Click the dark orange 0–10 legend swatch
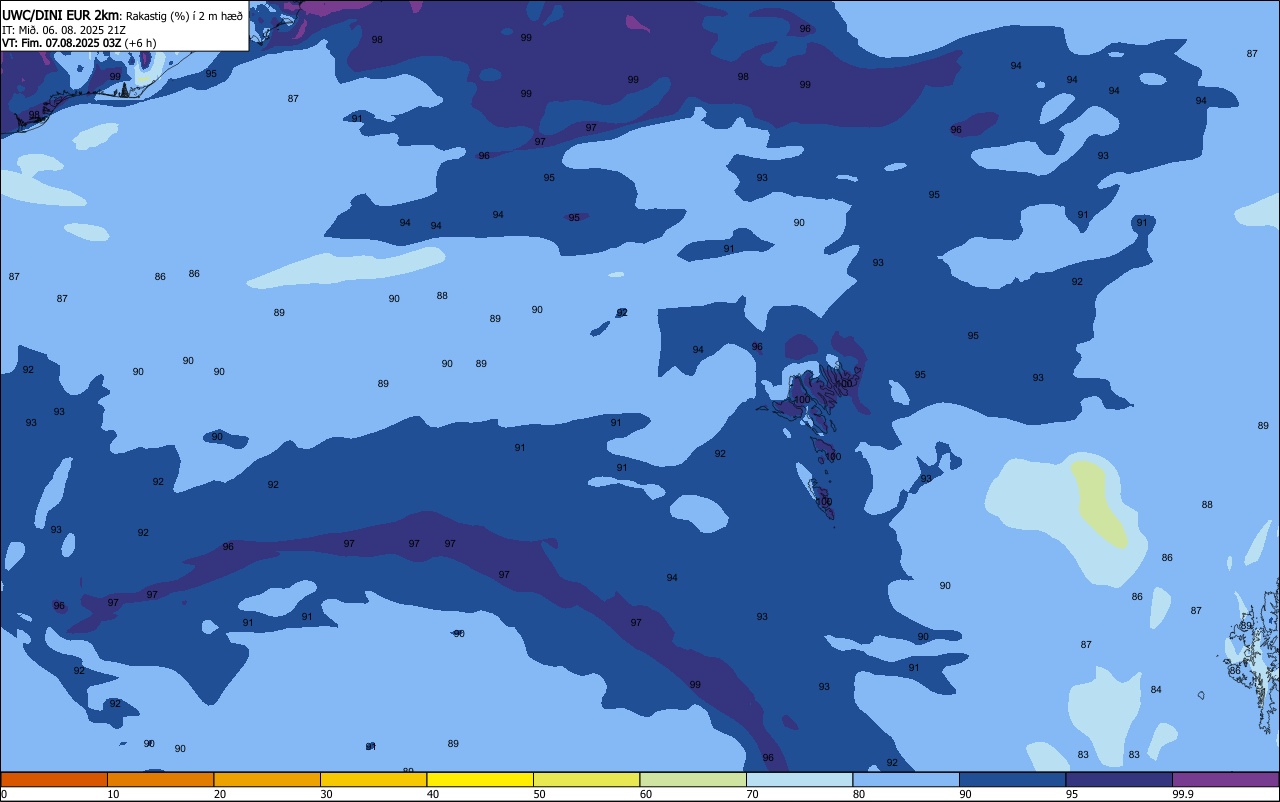 click(x=54, y=779)
